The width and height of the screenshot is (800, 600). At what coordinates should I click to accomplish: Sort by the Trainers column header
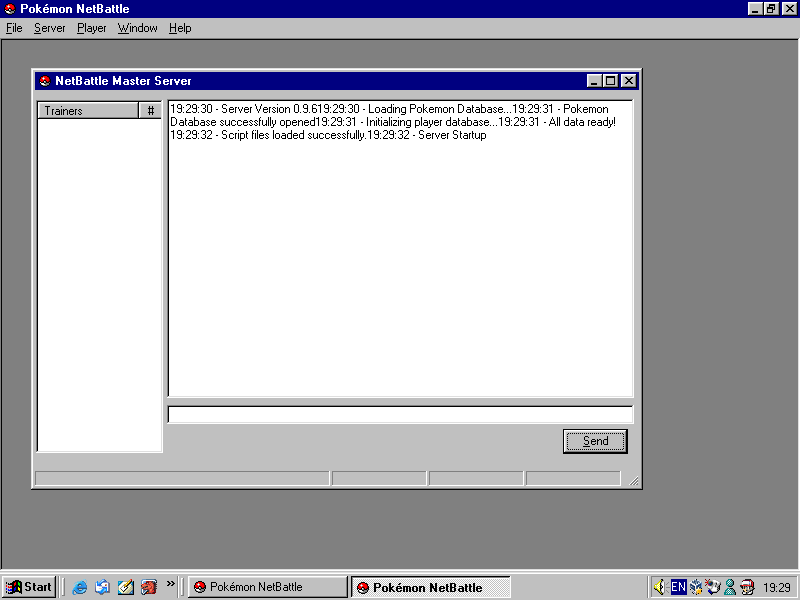click(88, 111)
